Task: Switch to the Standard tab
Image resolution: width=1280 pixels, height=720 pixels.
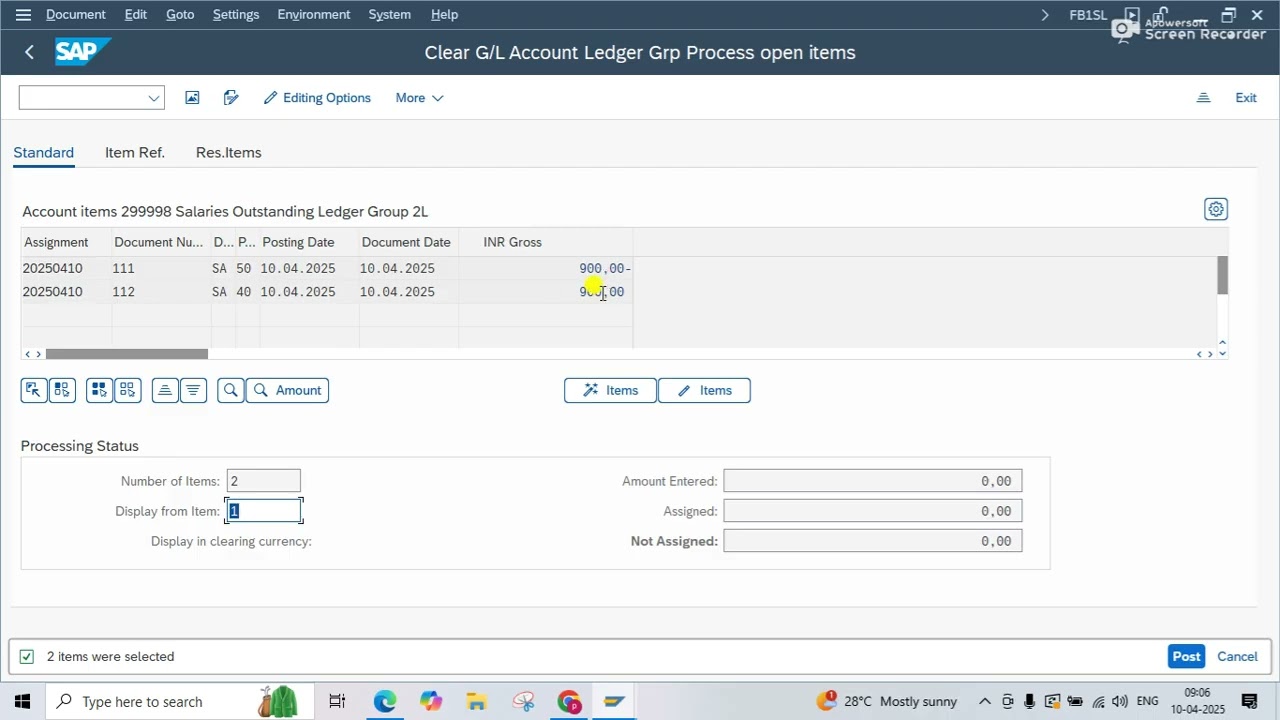Action: 43,153
